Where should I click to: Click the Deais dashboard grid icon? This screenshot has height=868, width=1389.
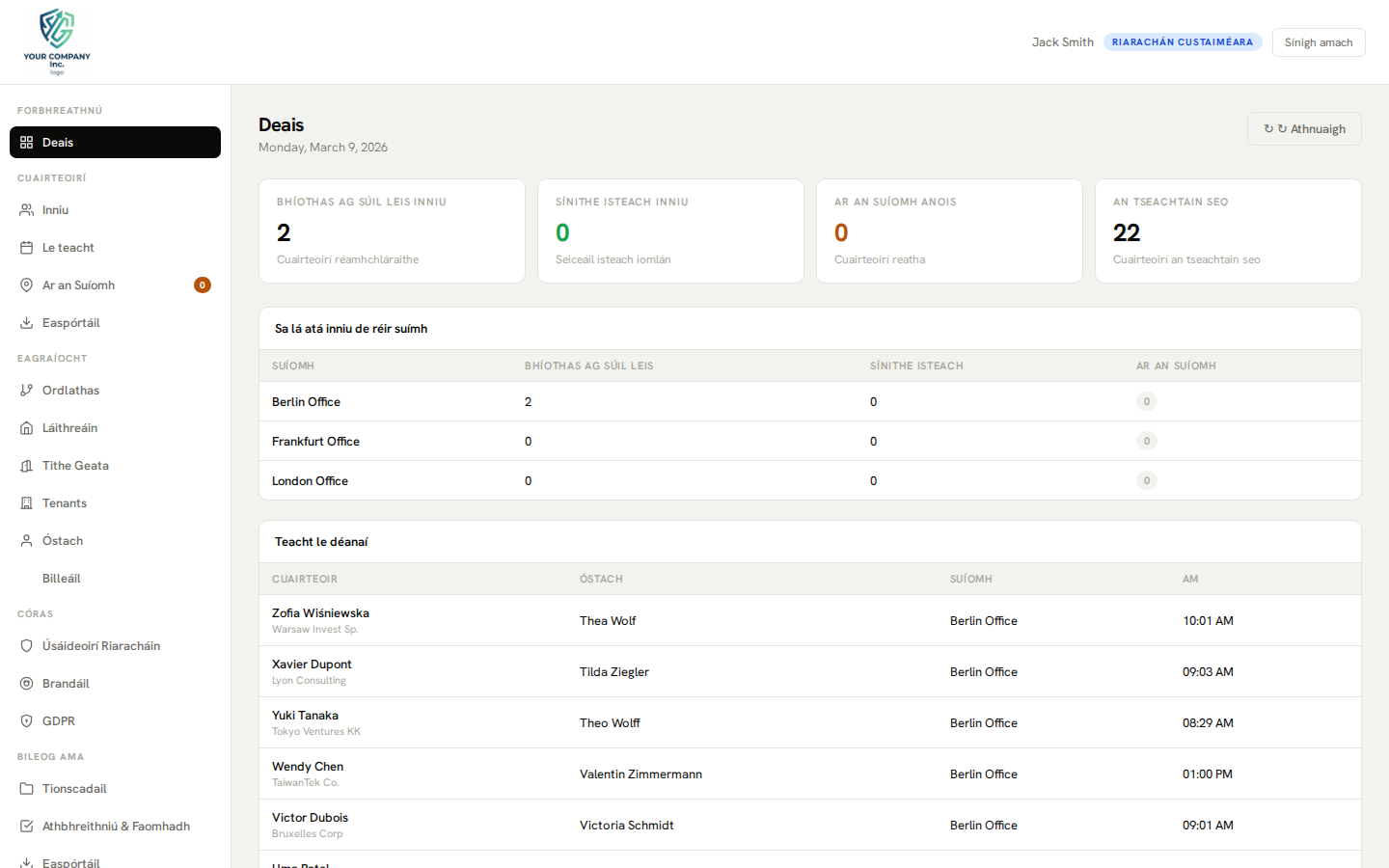(x=27, y=143)
